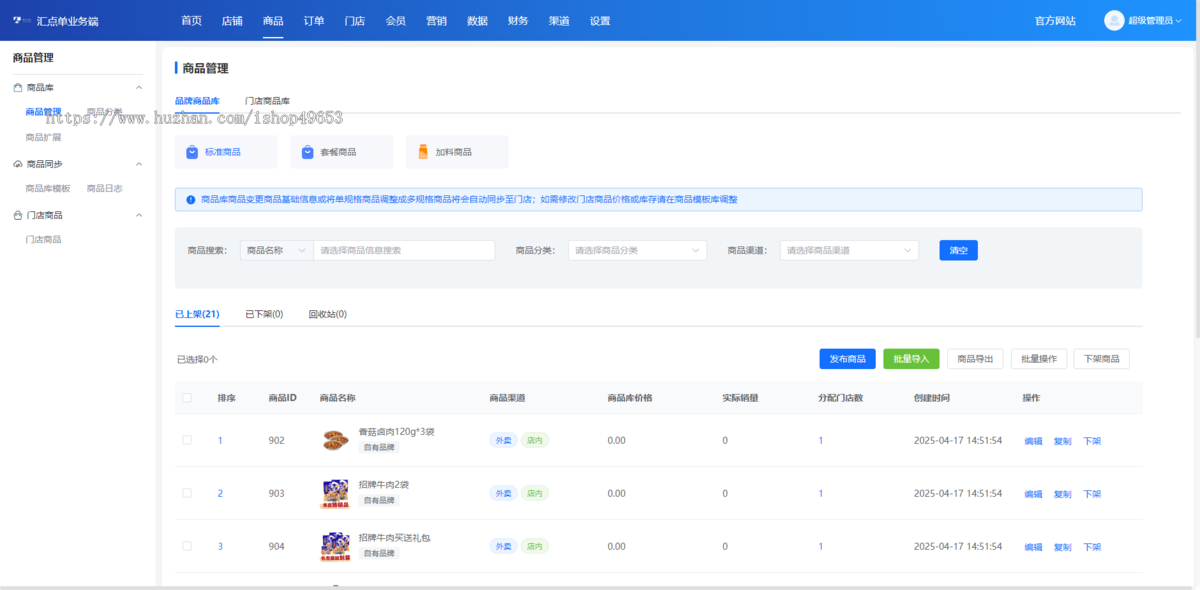Check the row checkbox for product 903

tap(187, 493)
